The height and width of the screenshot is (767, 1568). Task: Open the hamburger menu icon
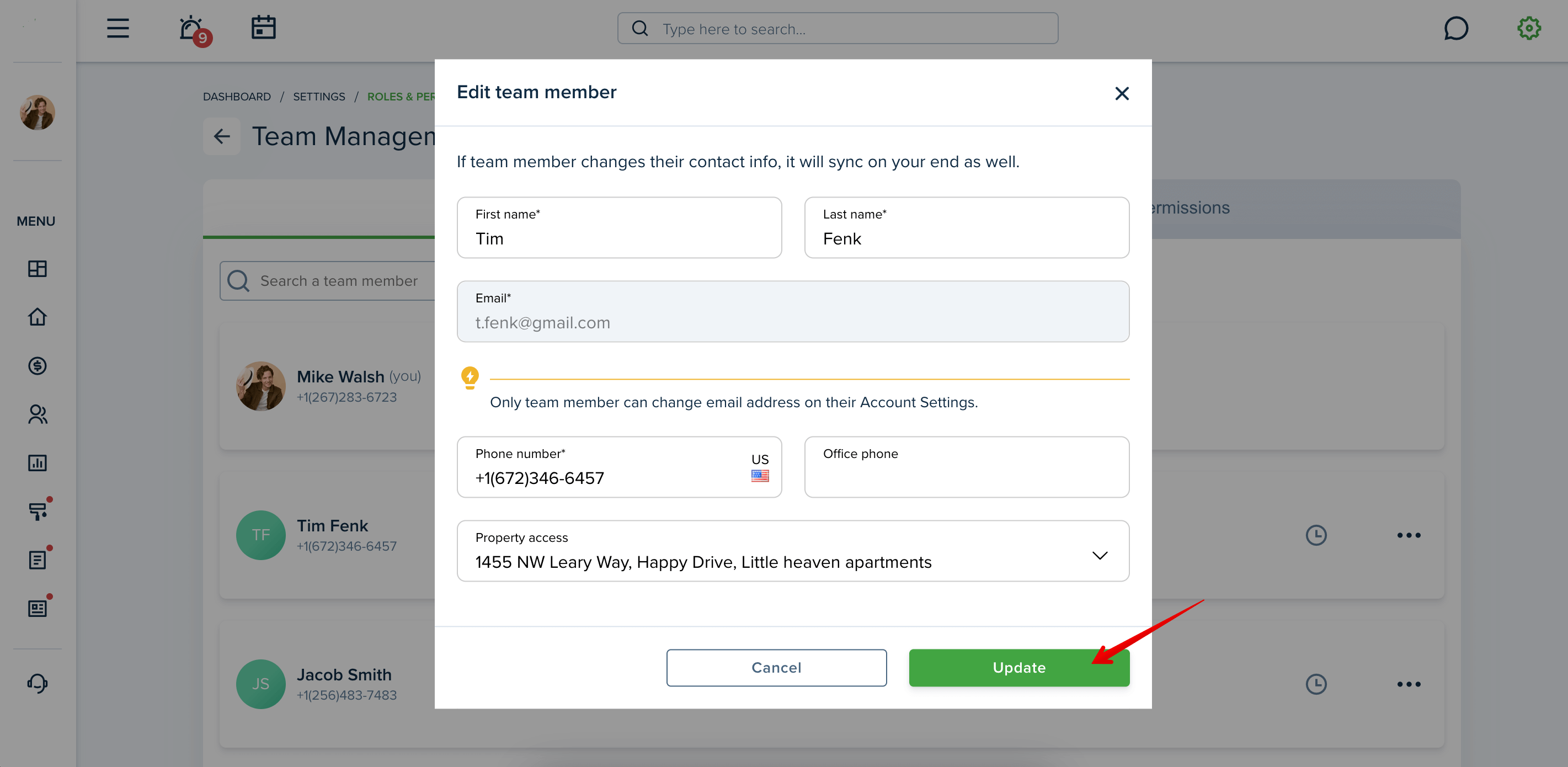click(118, 28)
